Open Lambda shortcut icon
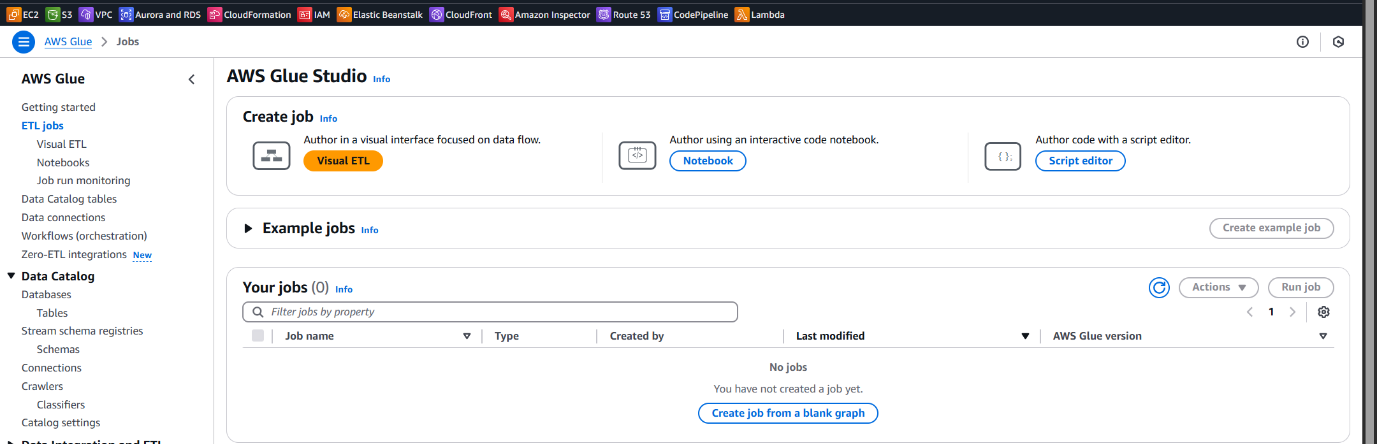This screenshot has height=444, width=1377. [742, 15]
